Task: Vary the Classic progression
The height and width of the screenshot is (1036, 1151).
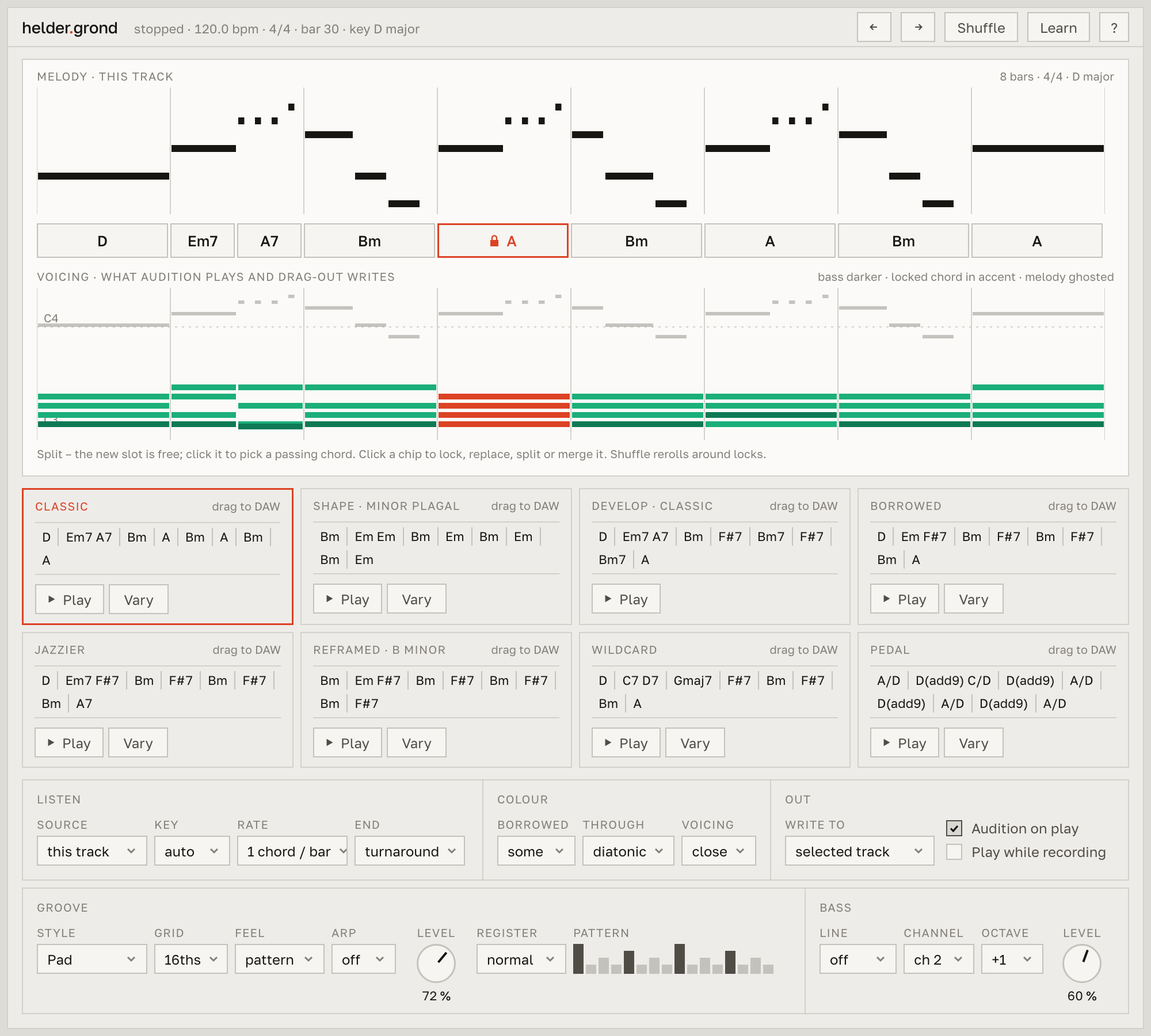Action: pyautogui.click(x=139, y=600)
